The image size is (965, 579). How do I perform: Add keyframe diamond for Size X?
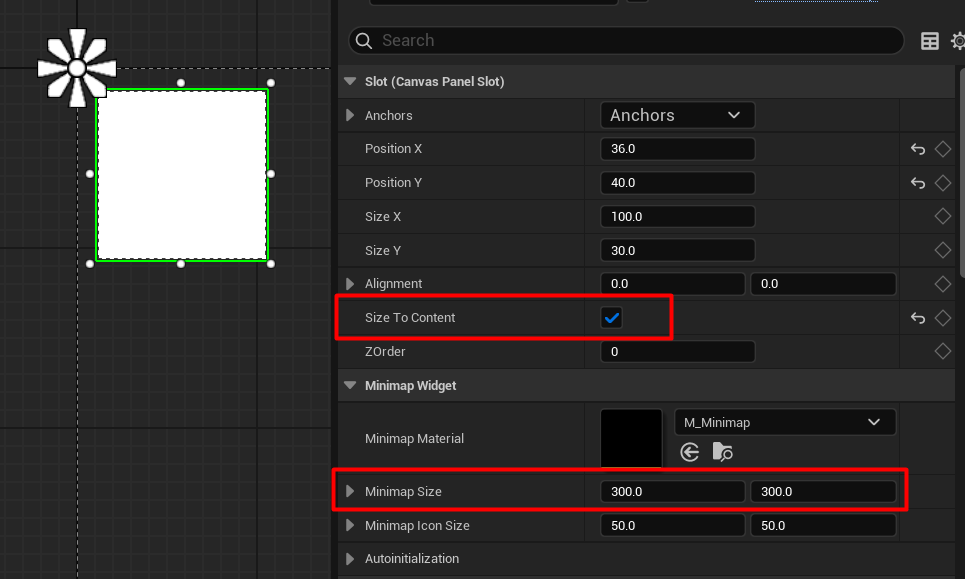(942, 216)
